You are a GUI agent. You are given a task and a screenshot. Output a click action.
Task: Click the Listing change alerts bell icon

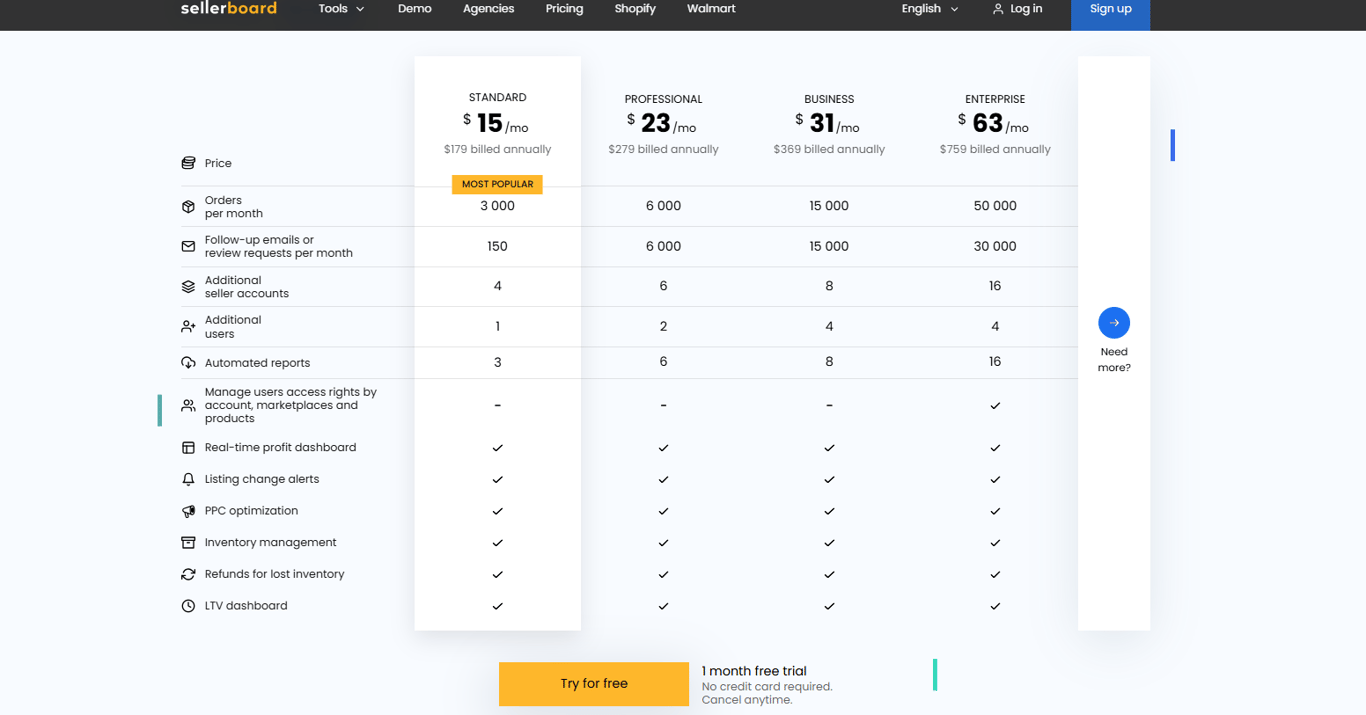tap(188, 479)
